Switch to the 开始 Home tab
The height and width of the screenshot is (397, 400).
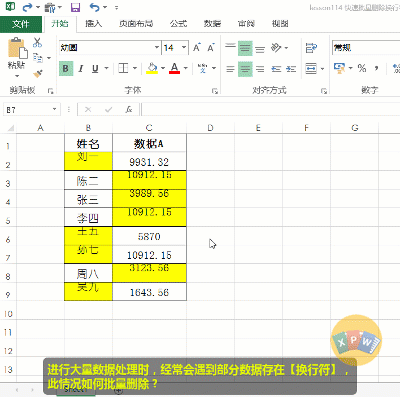(60, 24)
